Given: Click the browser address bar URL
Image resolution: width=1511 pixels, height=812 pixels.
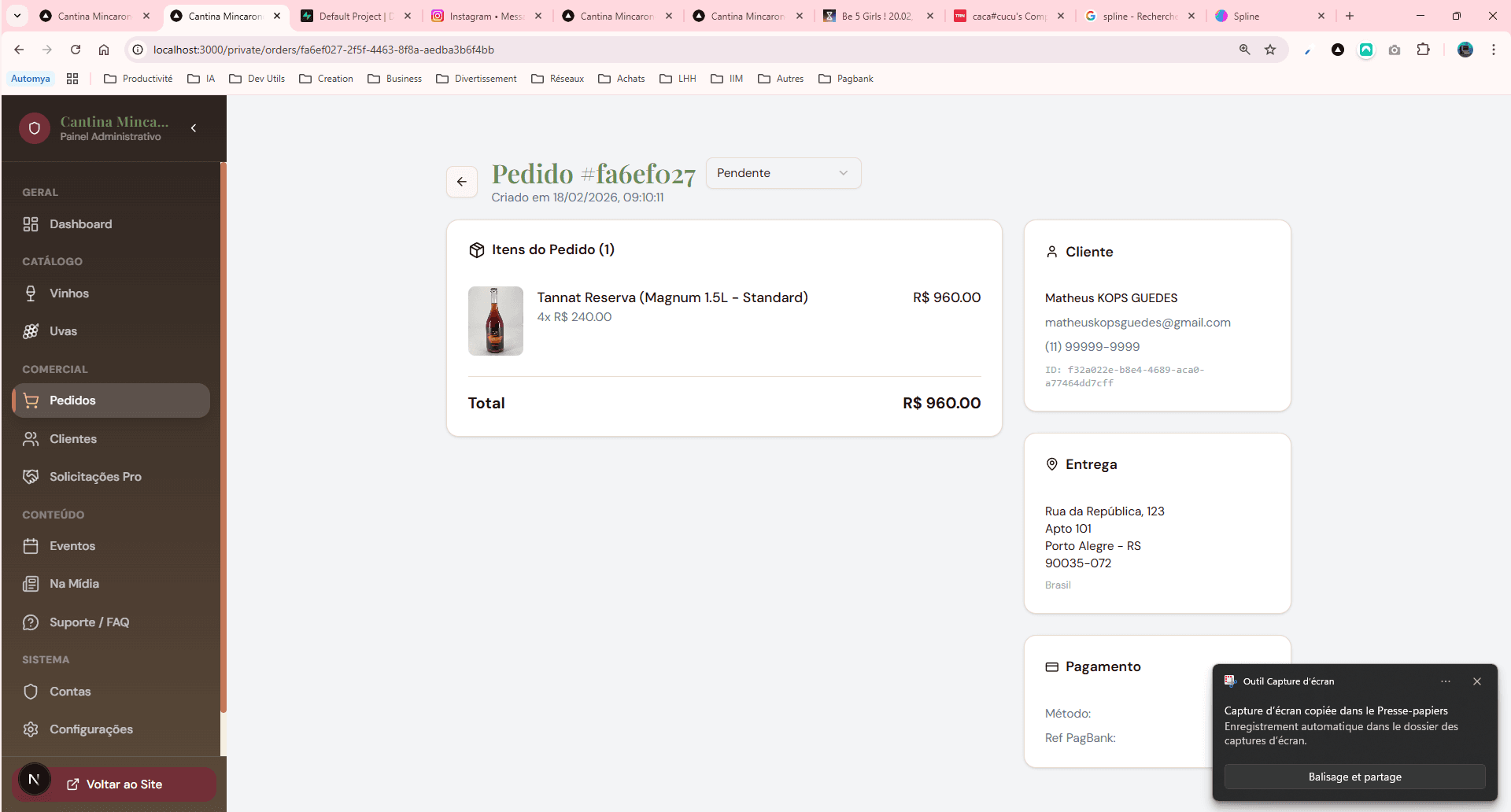Looking at the screenshot, I should [x=323, y=50].
